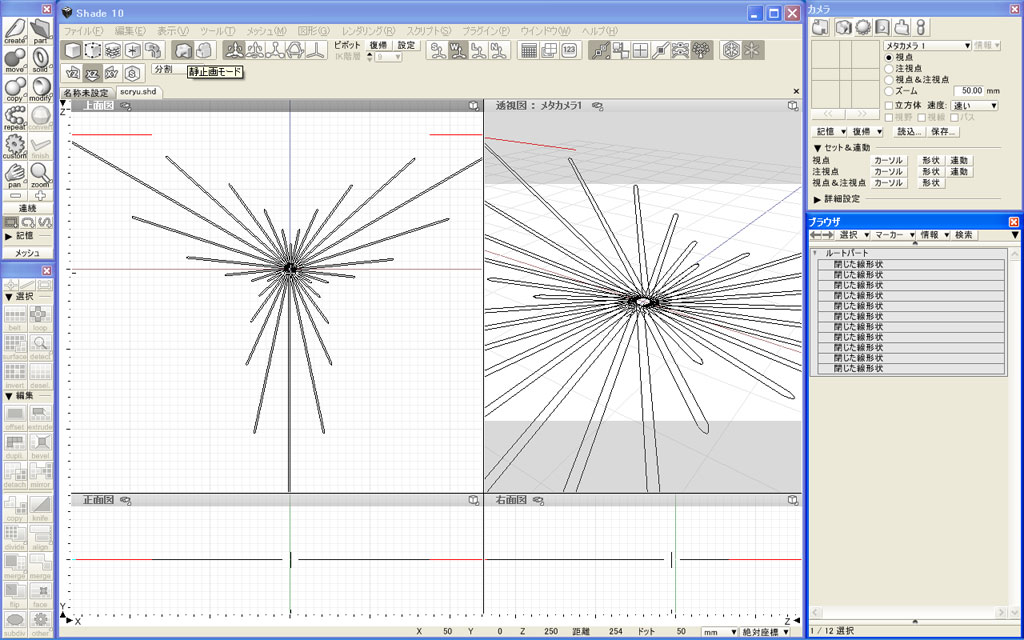The width and height of the screenshot is (1024, 640).
Task: Click the XY plane view icon
Action: click(x=112, y=74)
